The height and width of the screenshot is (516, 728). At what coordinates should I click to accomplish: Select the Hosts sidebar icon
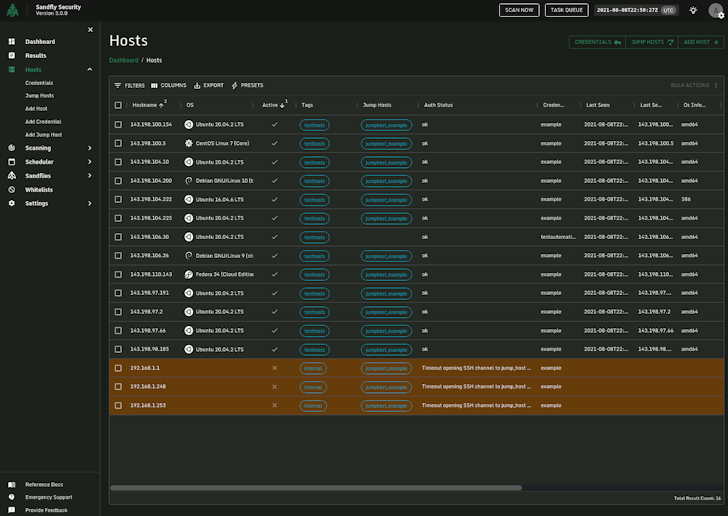(x=12, y=69)
